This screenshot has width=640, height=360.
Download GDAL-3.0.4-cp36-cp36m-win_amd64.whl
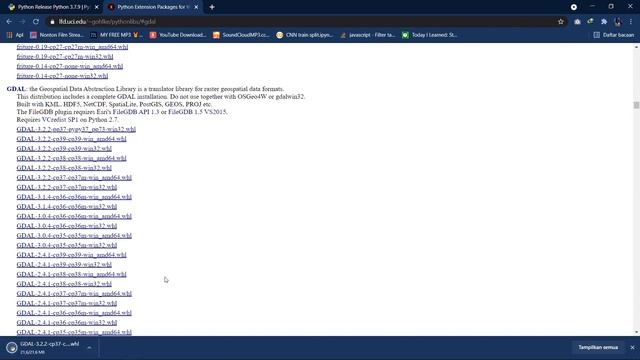[74, 216]
